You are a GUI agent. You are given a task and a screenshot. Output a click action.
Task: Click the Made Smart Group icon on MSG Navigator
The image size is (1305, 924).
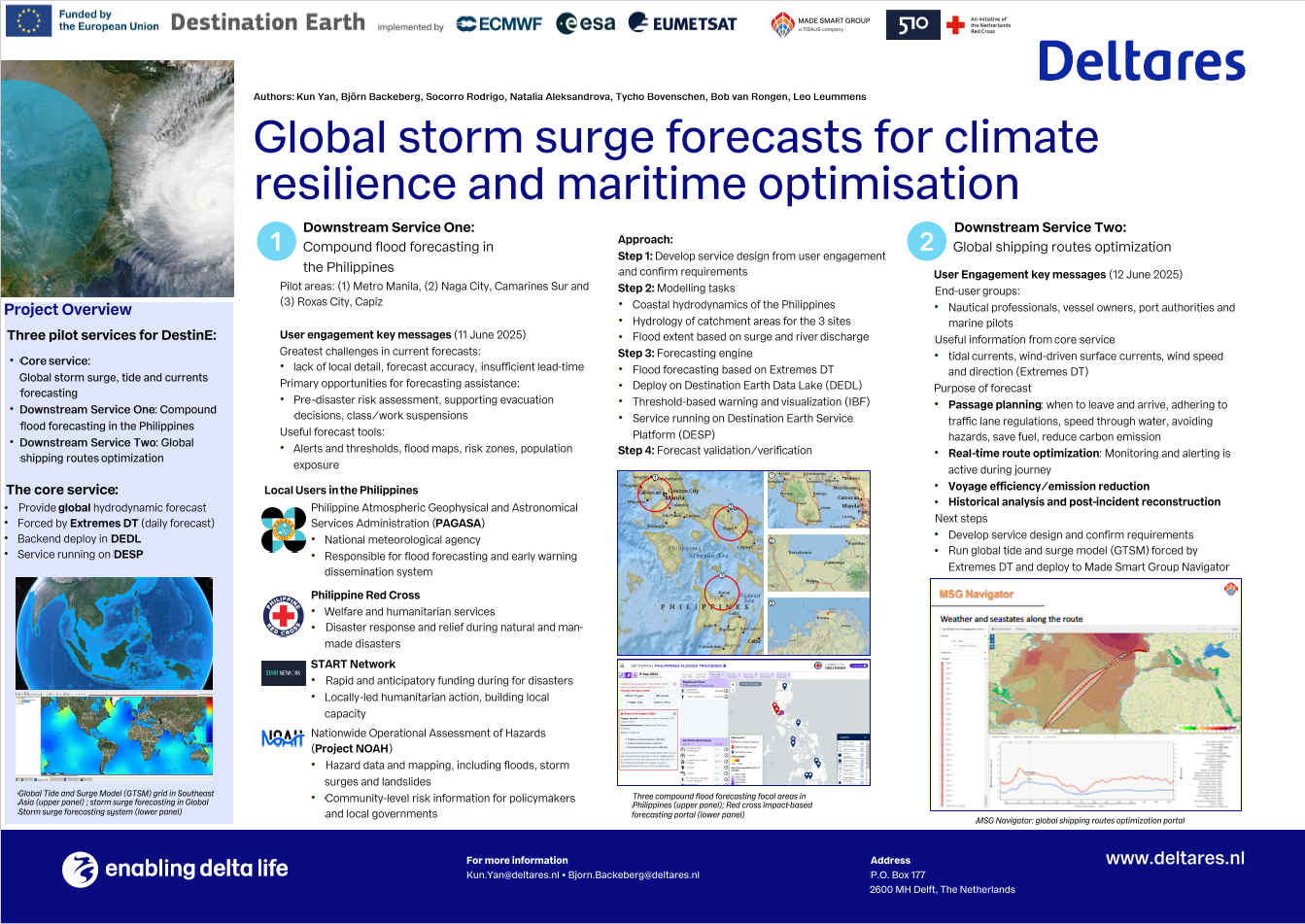(1231, 589)
